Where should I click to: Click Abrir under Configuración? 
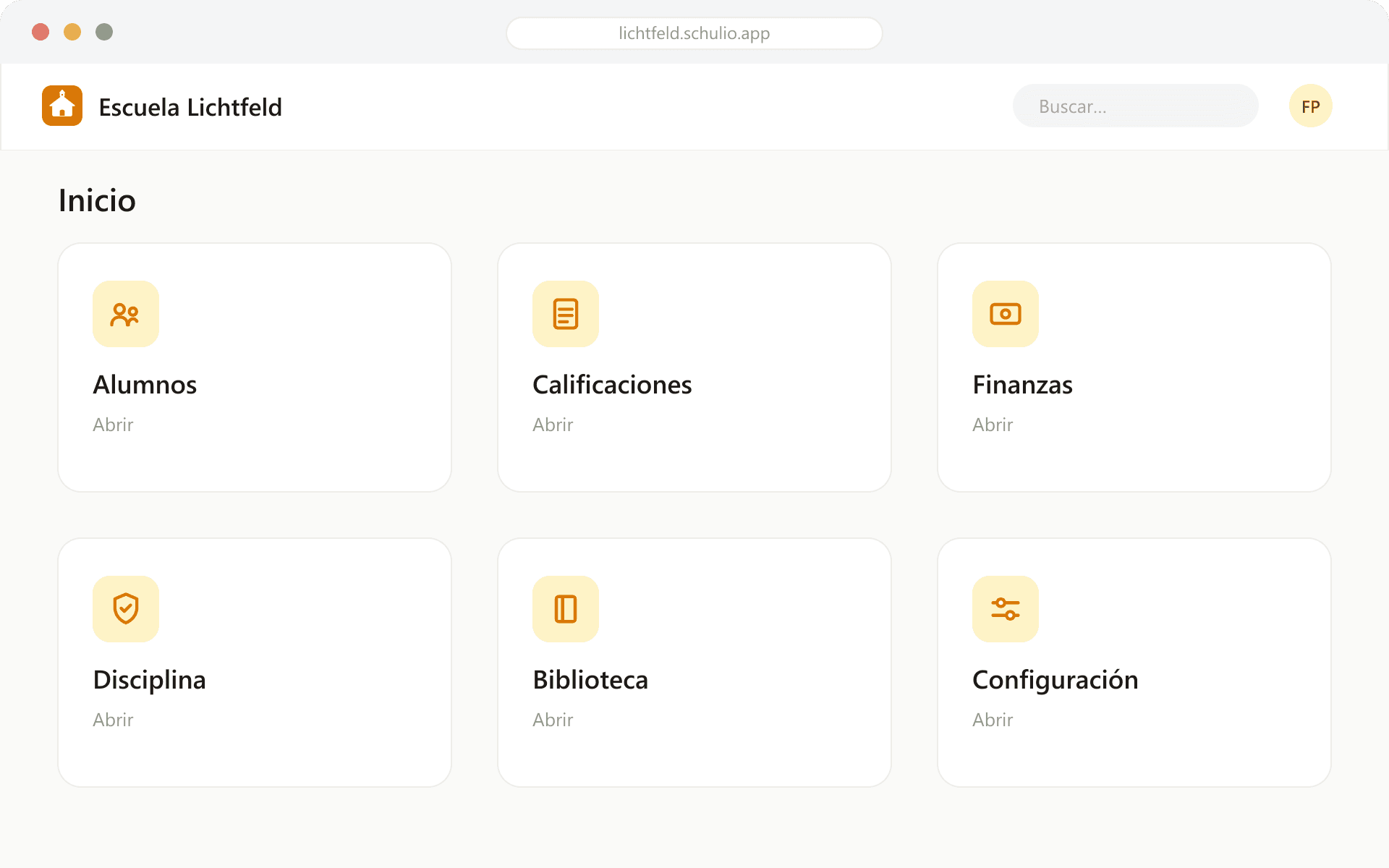[993, 720]
